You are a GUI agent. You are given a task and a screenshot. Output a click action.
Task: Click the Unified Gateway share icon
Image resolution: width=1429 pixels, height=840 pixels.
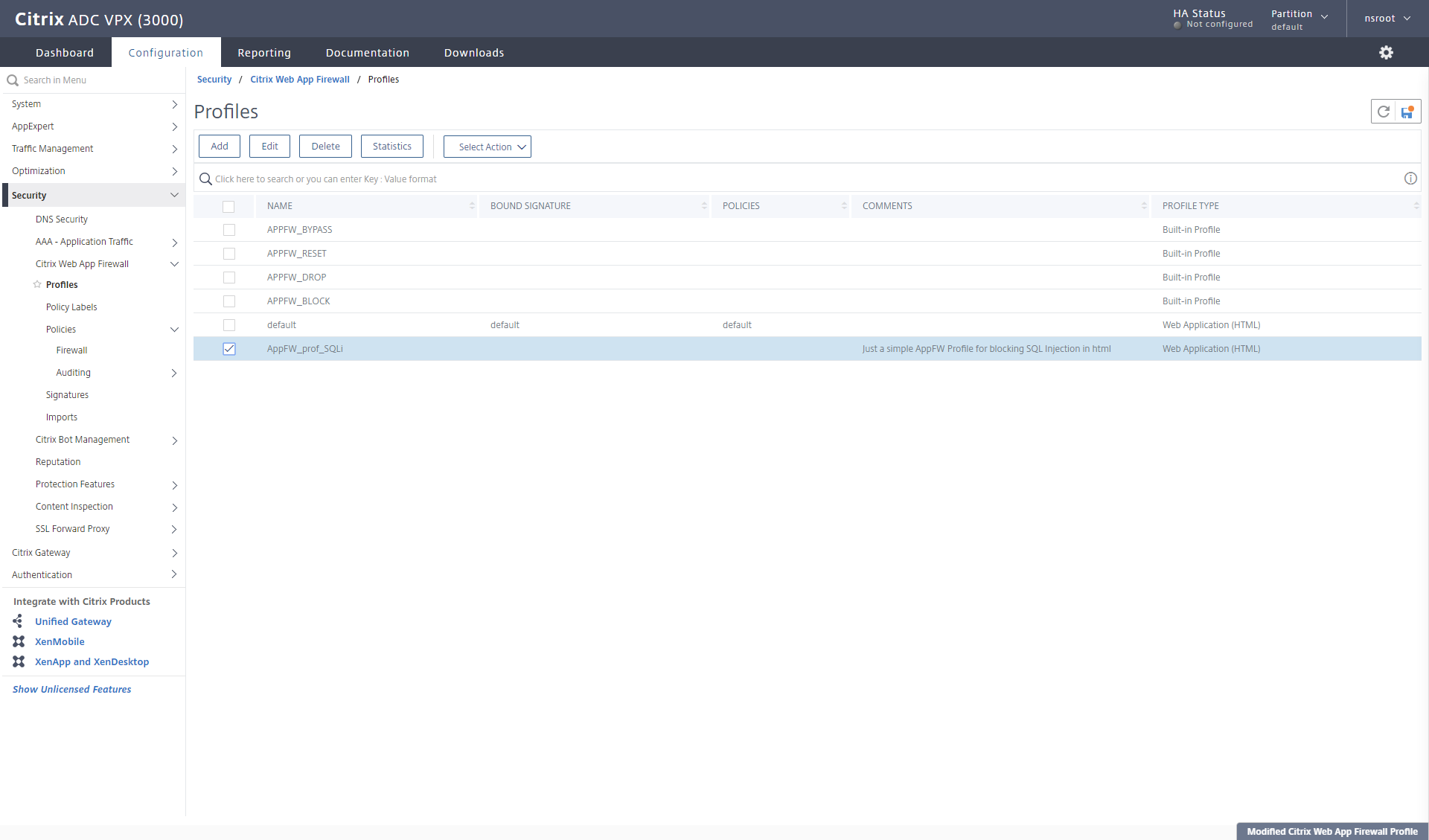(18, 621)
